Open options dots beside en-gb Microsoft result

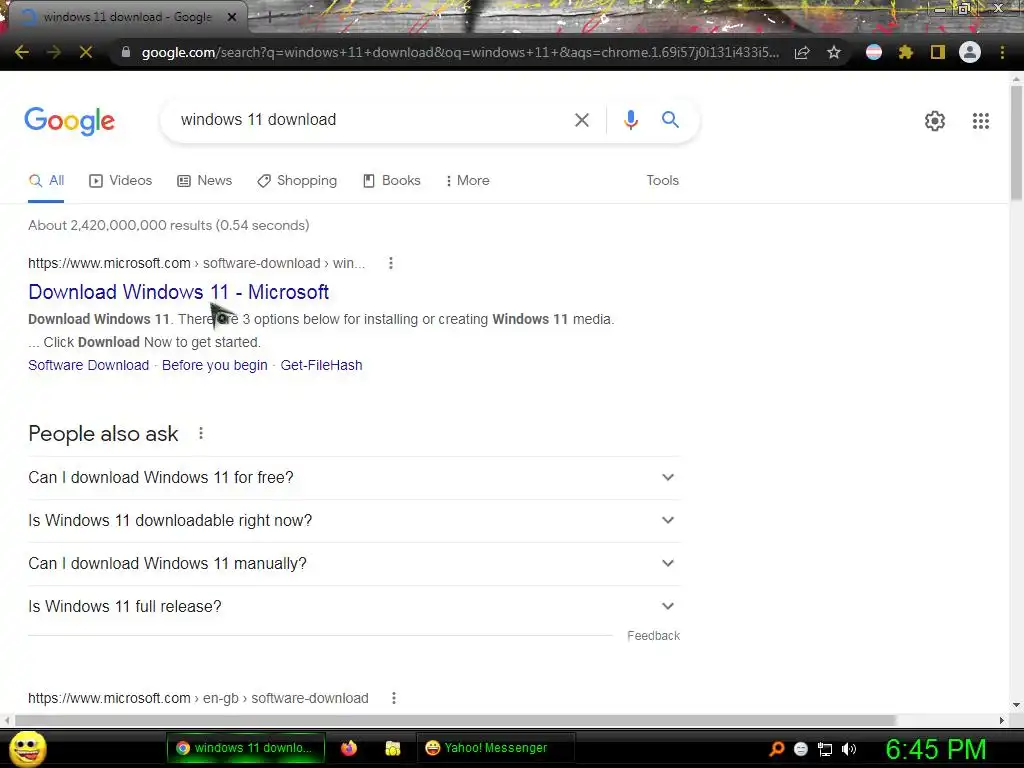click(x=394, y=698)
